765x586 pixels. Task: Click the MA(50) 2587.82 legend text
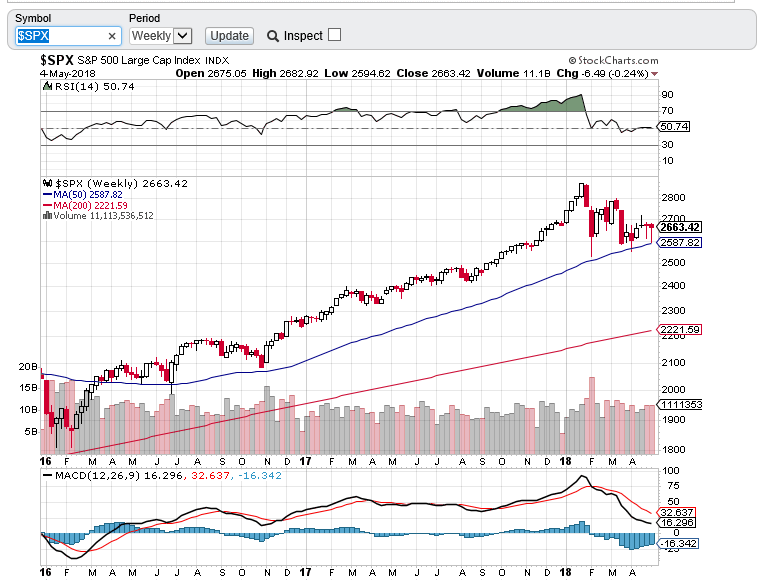[88, 195]
